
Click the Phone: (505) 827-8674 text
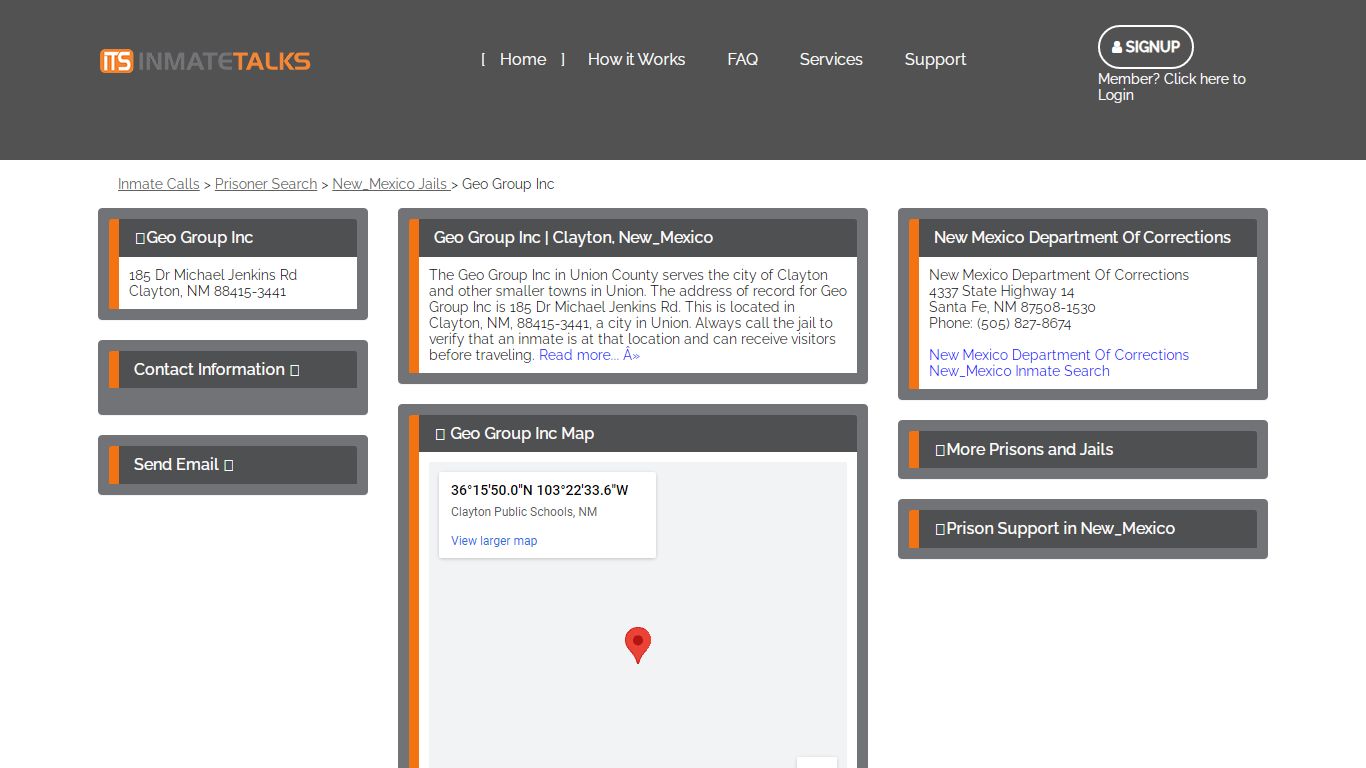(x=1000, y=323)
